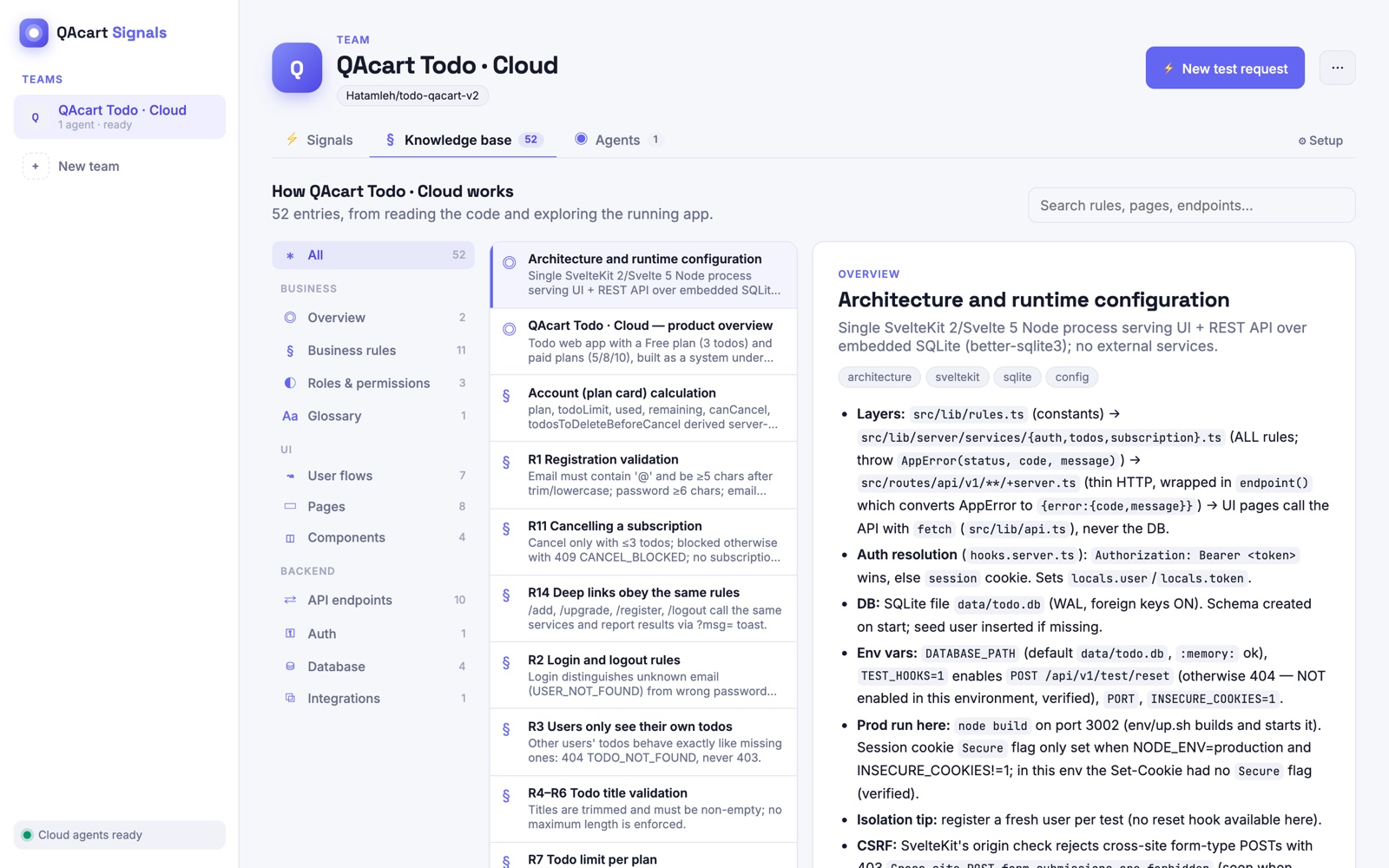The height and width of the screenshot is (868, 1389).
Task: Click the plus icon beside New team
Action: point(36,167)
